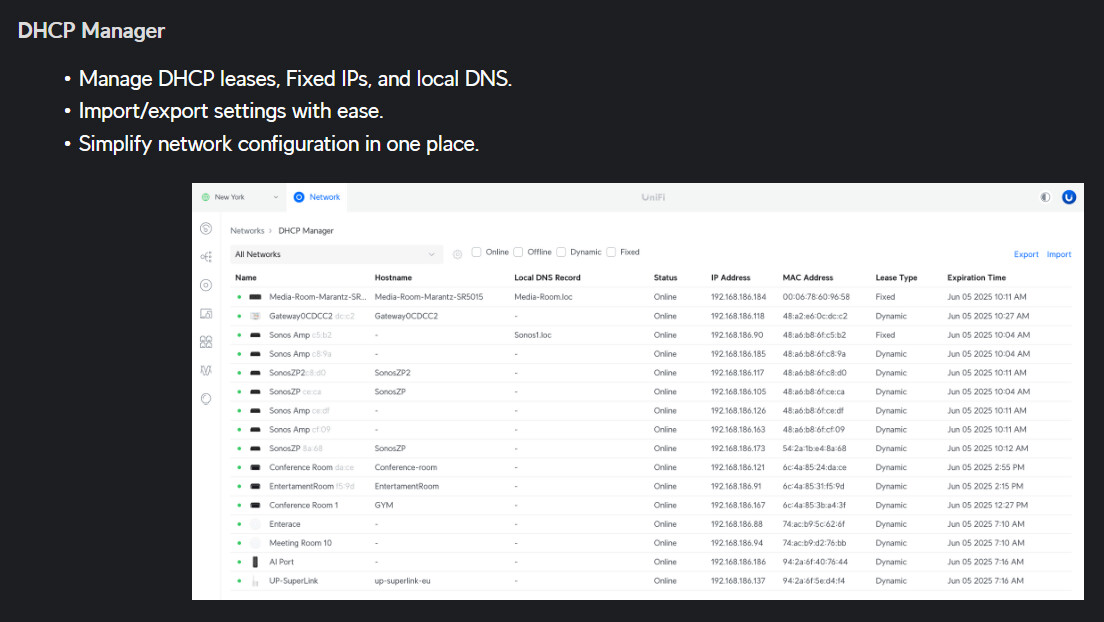The image size is (1104, 622).
Task: Click the gear icon beside All Networks
Action: 458,254
